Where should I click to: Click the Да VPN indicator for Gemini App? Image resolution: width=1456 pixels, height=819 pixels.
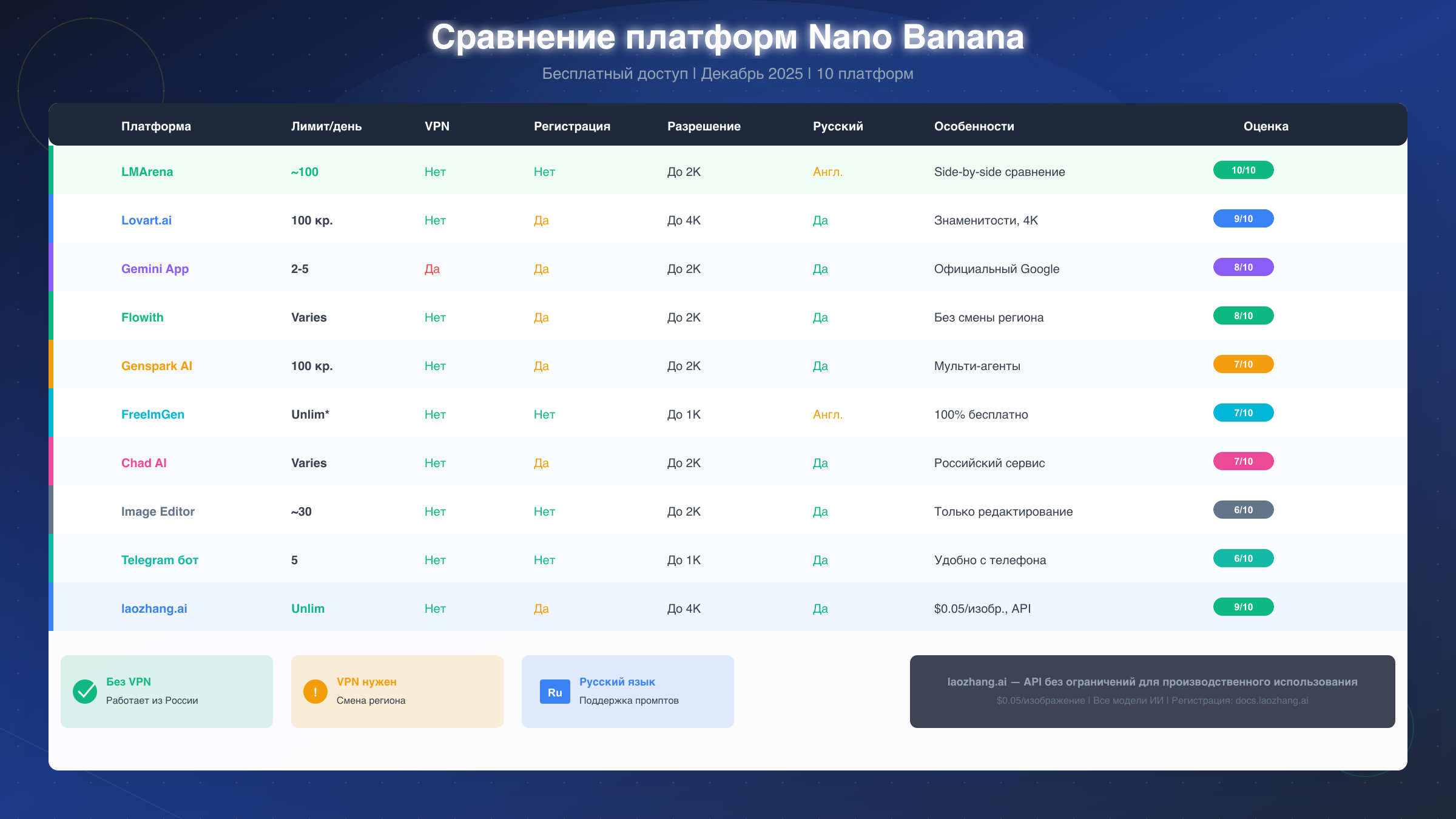(433, 268)
